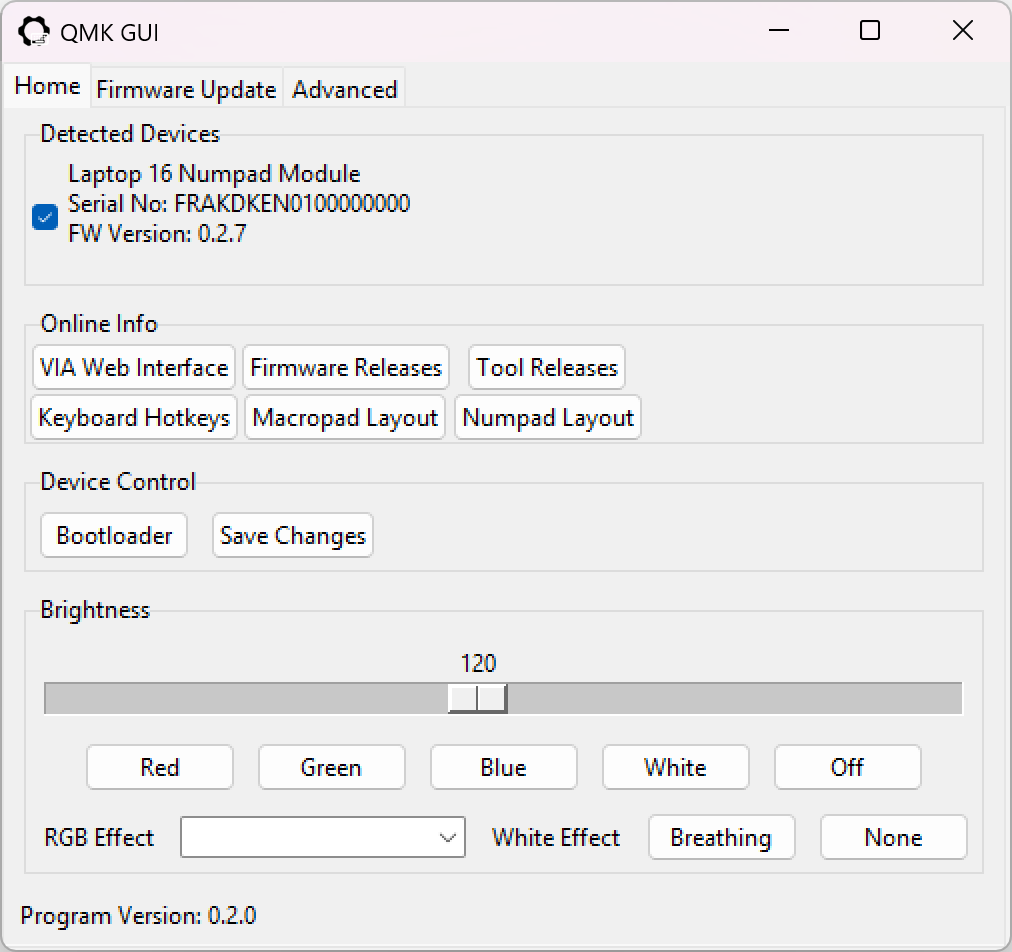Click the brightness slider handle at 120
This screenshot has width=1012, height=952.
[x=478, y=698]
